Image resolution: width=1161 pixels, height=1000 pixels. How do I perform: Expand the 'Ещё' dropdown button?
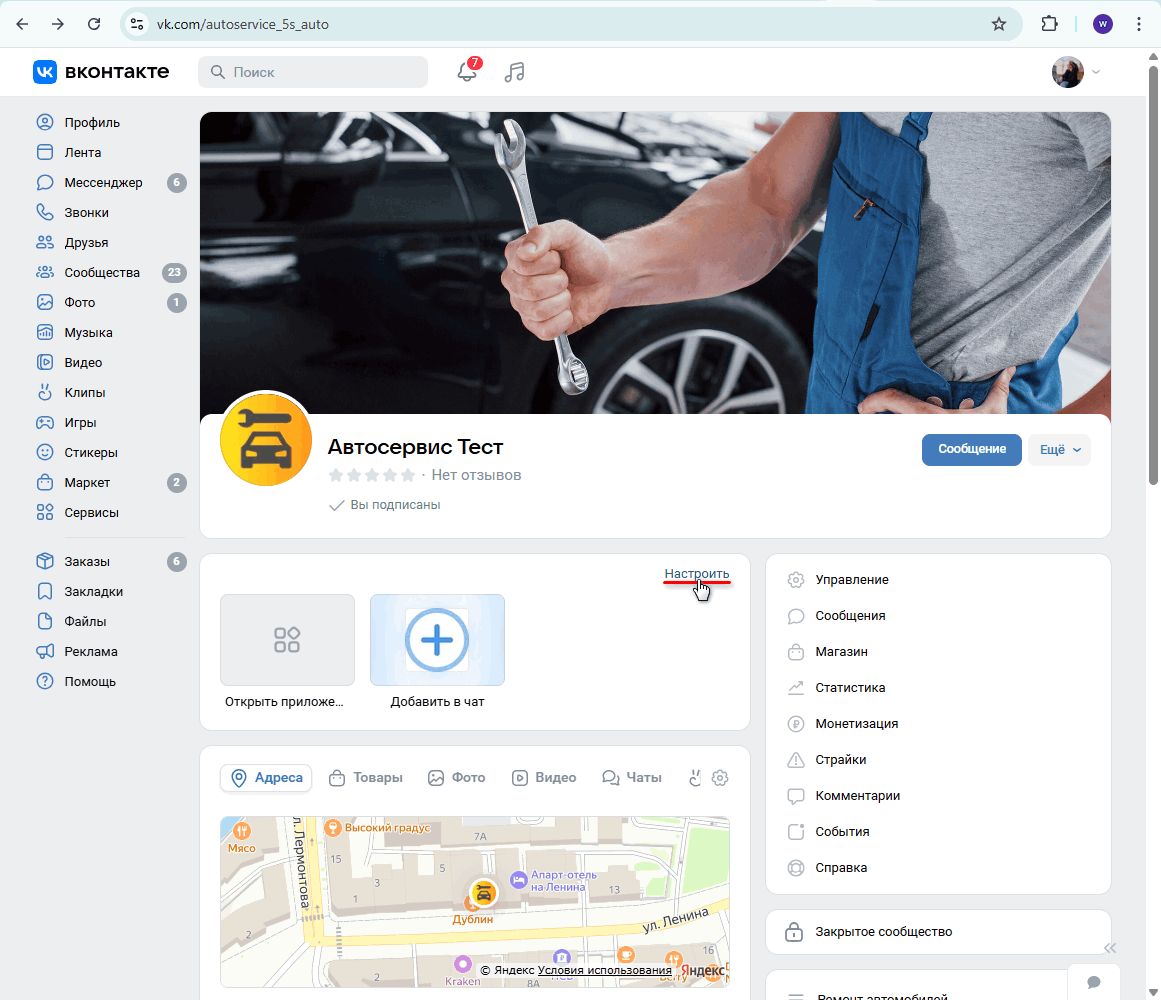(x=1059, y=450)
